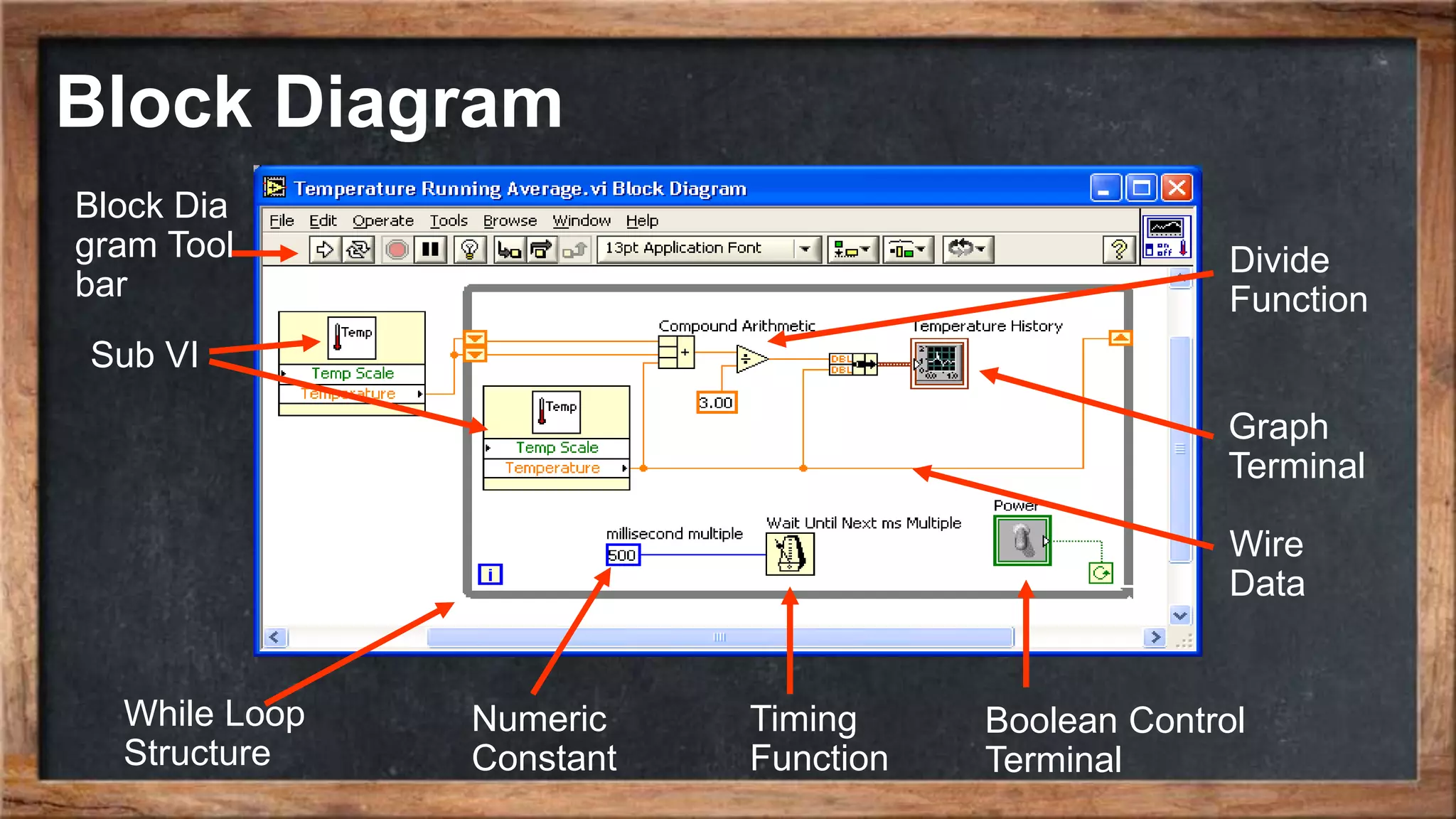
Task: Open the Tools menu
Action: pos(449,220)
